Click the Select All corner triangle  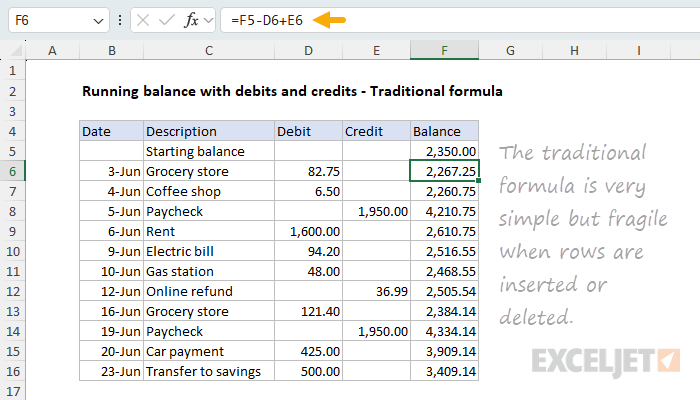click(x=14, y=50)
